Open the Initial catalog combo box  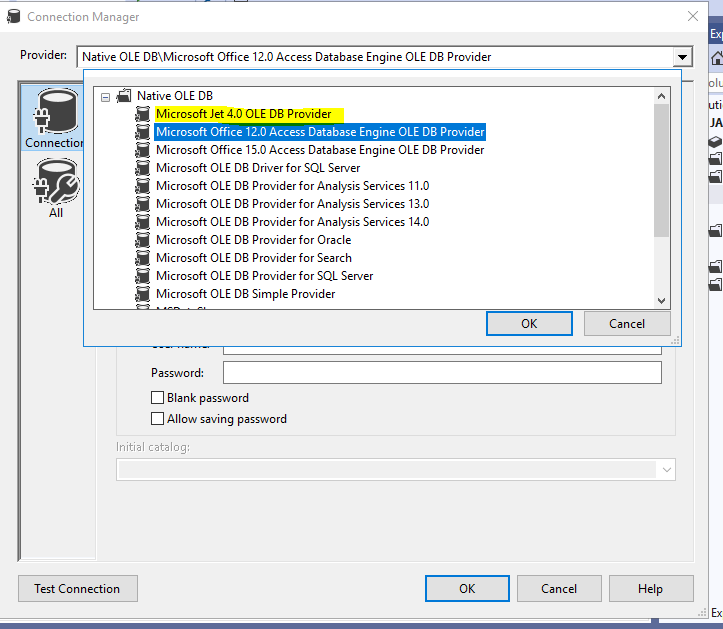(396, 469)
